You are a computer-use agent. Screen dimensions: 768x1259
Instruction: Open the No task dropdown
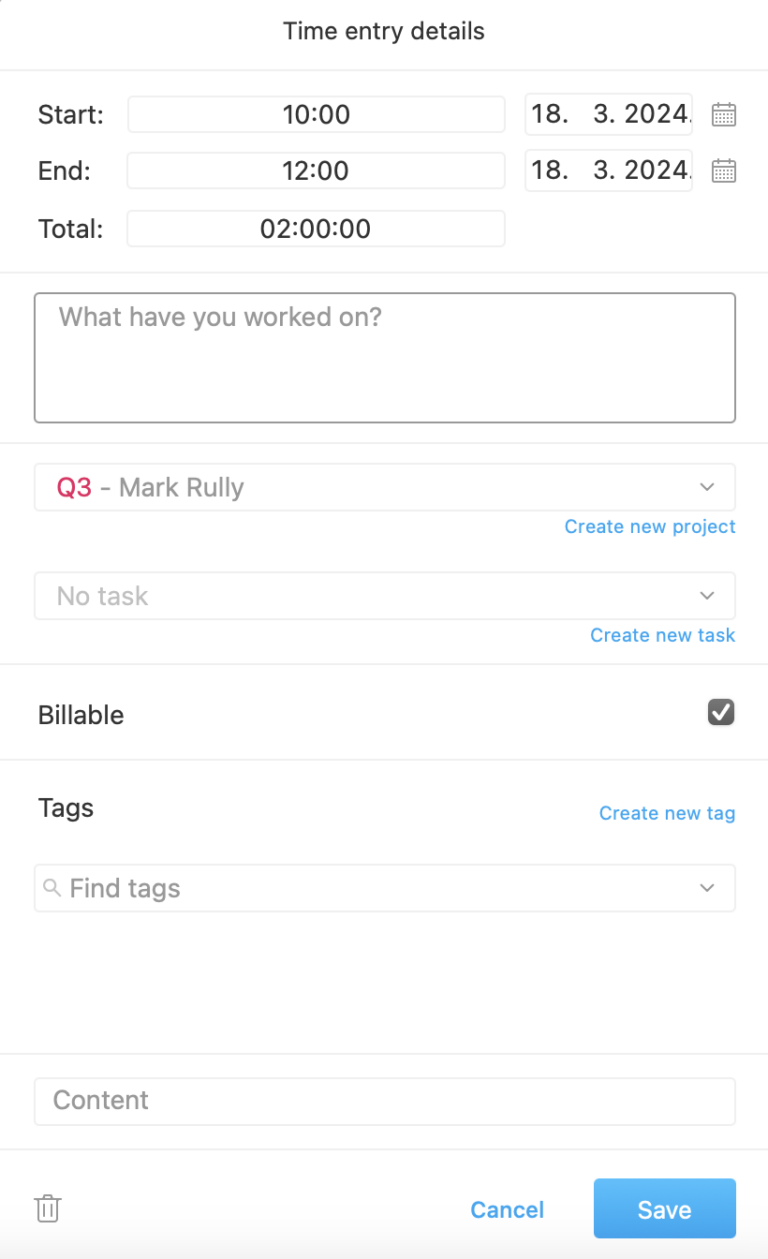[707, 596]
